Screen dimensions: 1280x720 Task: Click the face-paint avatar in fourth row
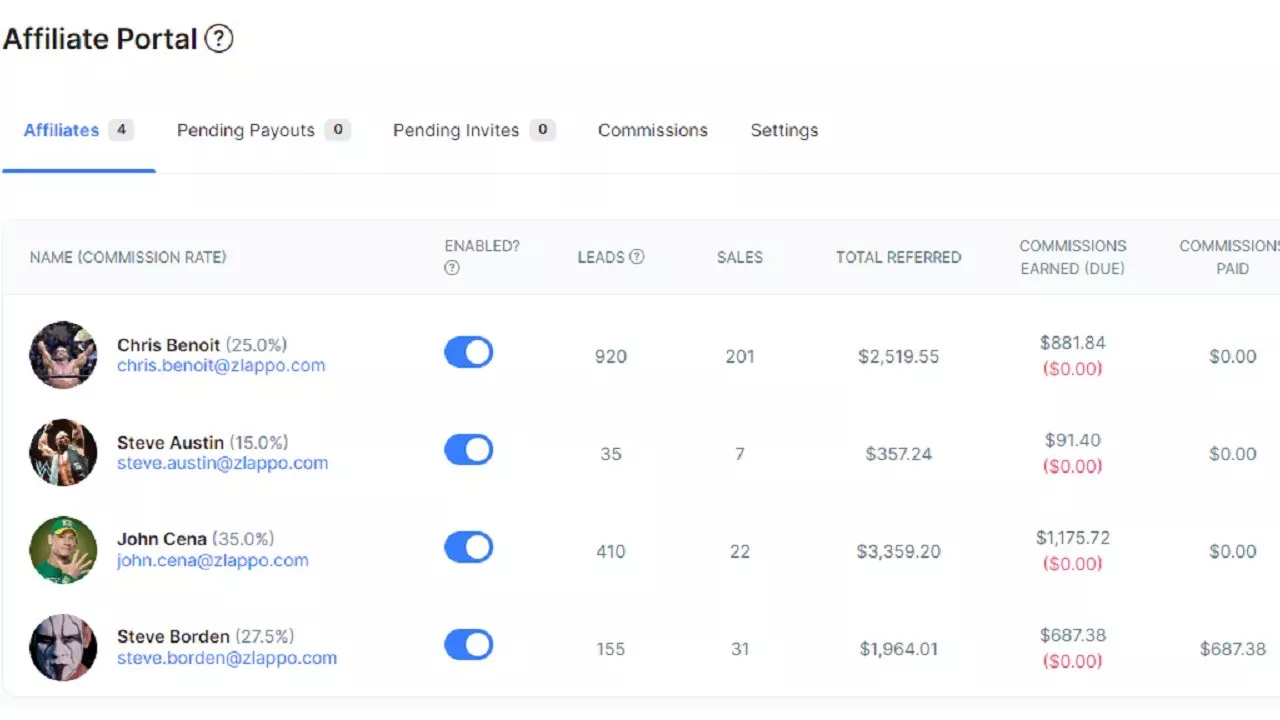63,647
